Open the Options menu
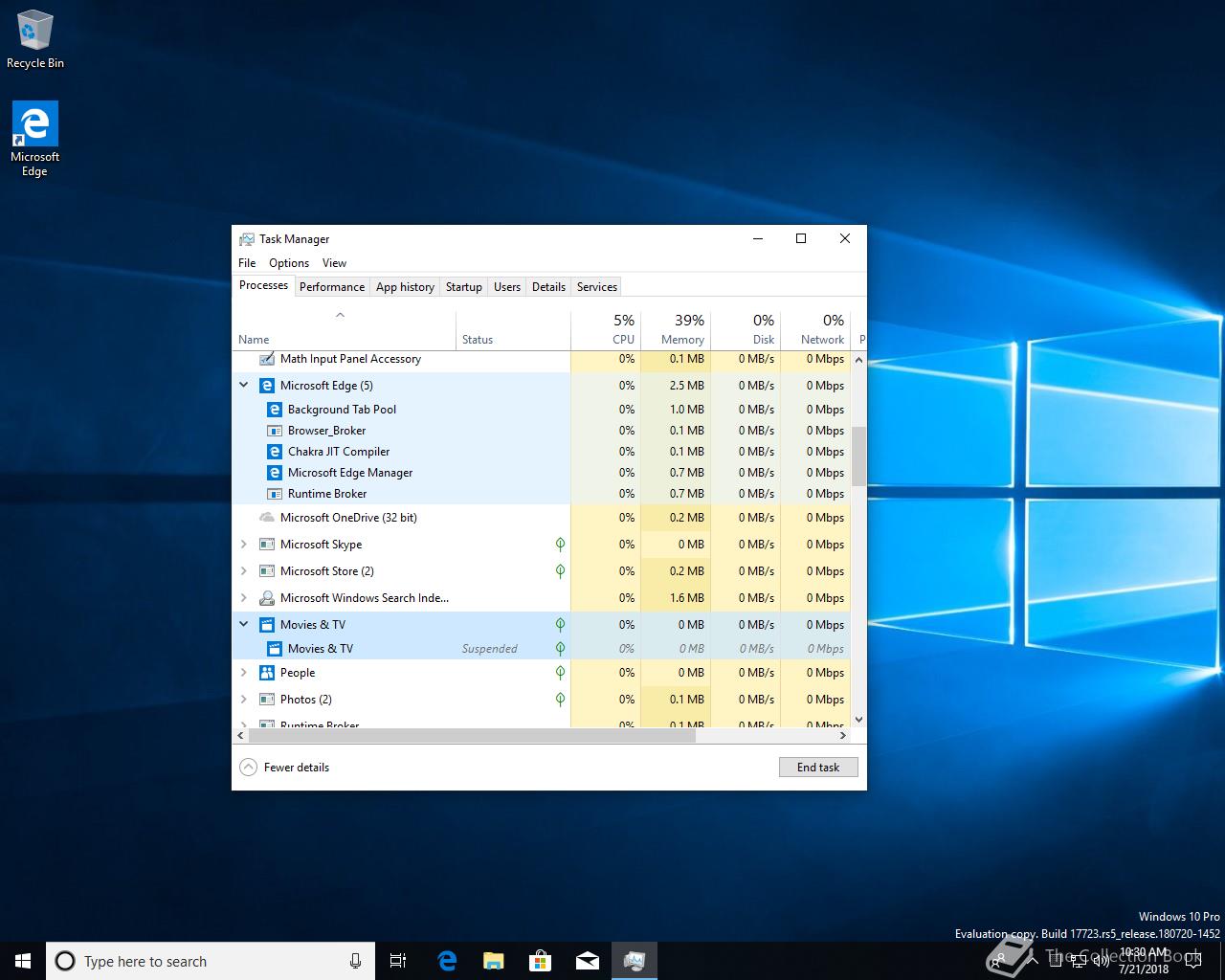The height and width of the screenshot is (980, 1225). 289,263
